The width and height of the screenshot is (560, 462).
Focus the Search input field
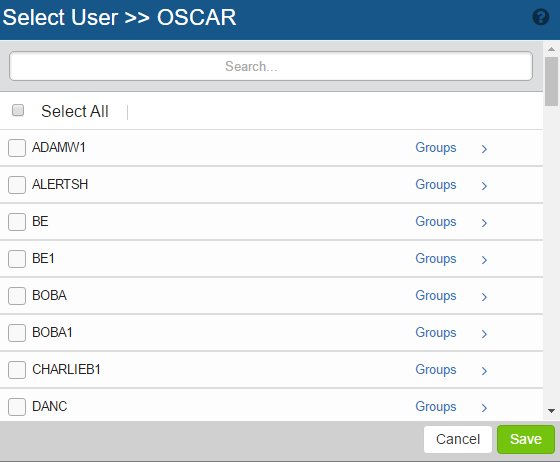click(x=271, y=66)
